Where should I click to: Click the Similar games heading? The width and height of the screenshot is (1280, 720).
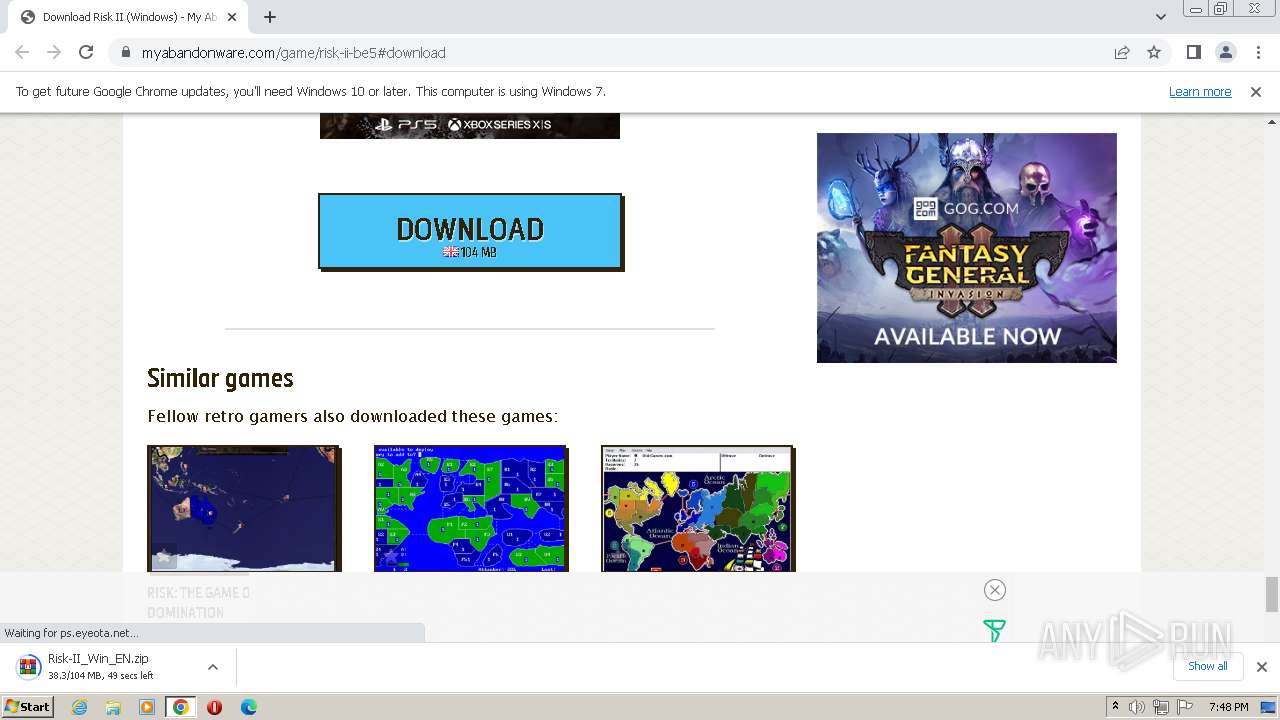[220, 378]
